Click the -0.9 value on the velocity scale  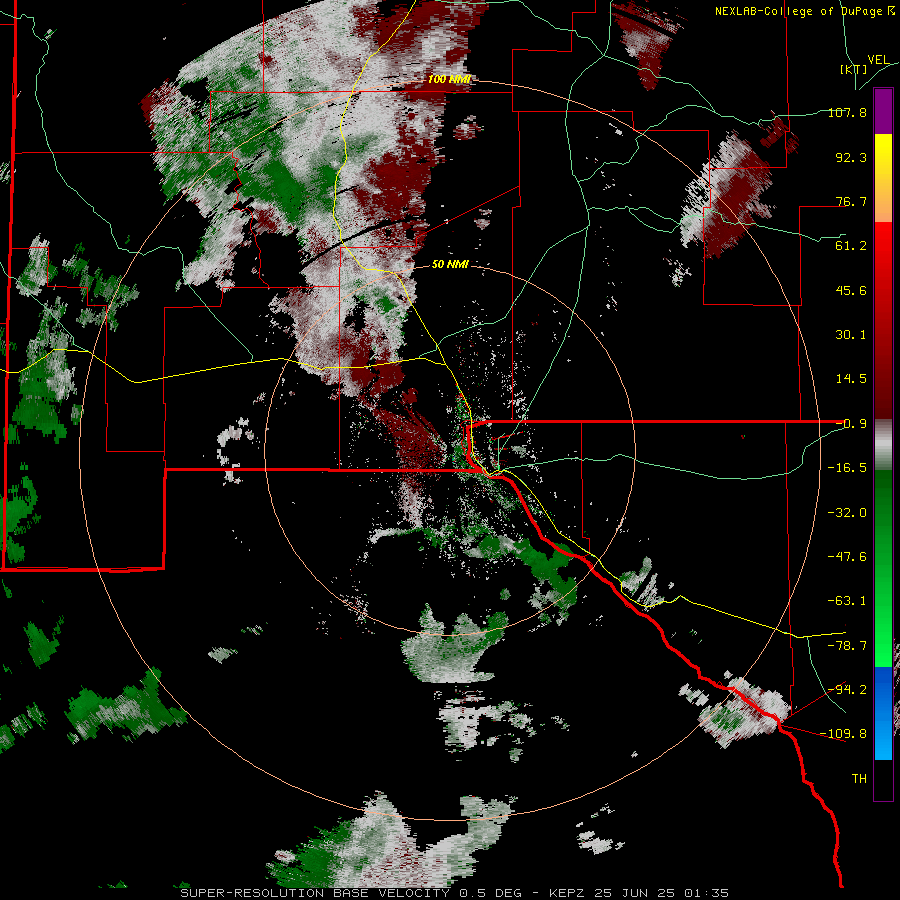pyautogui.click(x=851, y=424)
